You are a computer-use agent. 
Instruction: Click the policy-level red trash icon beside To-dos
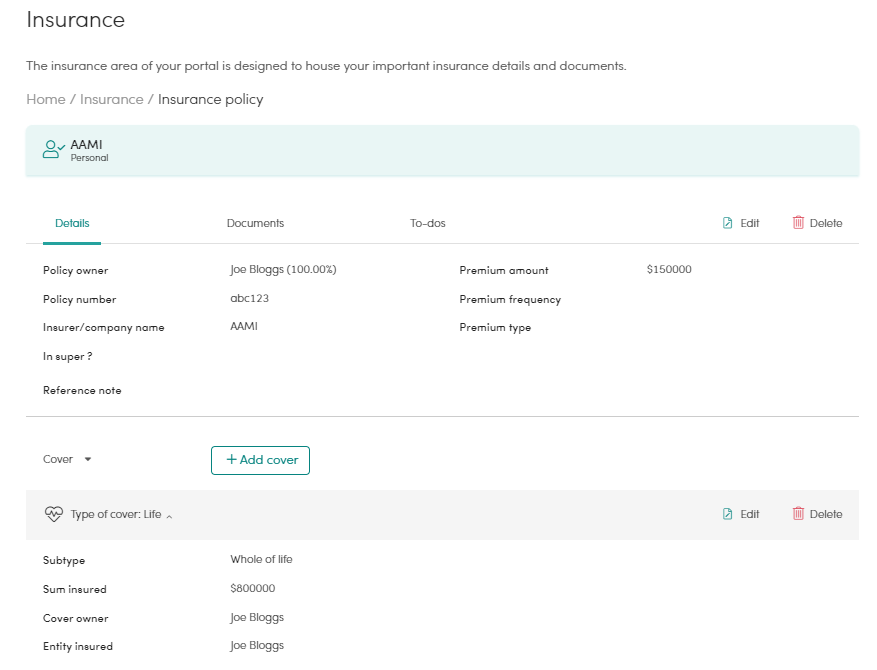tap(798, 223)
